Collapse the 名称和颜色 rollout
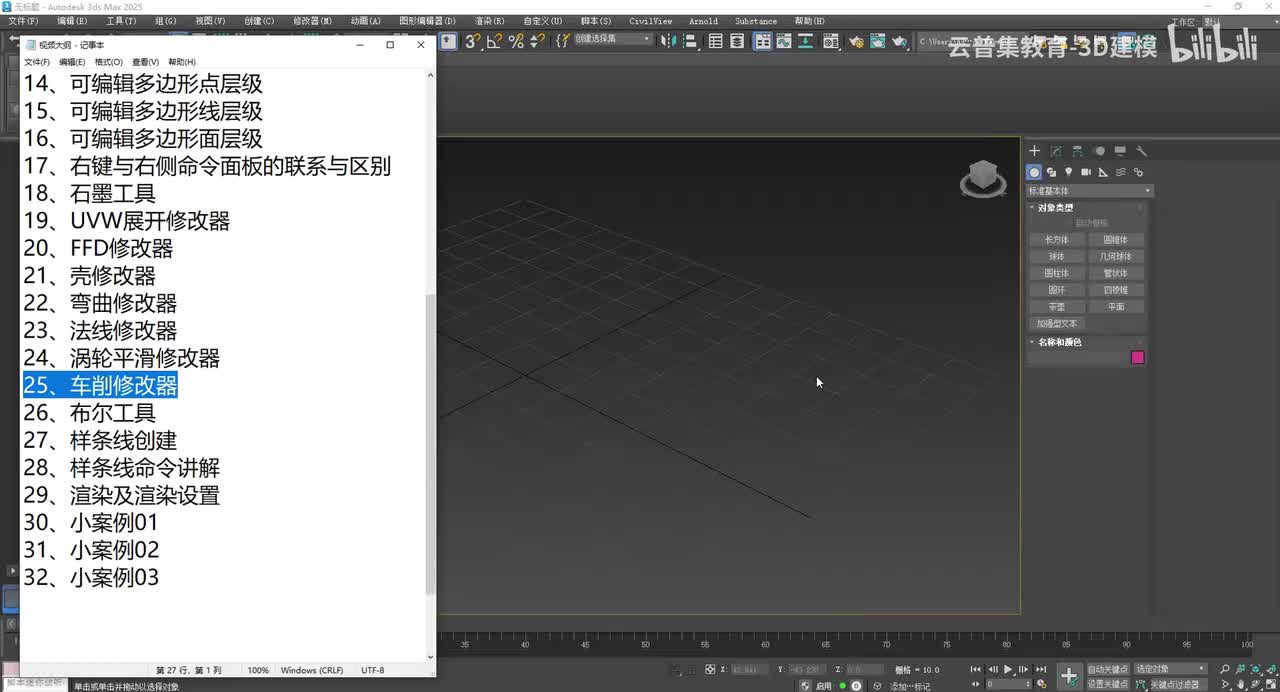1280x692 pixels. click(x=1059, y=342)
